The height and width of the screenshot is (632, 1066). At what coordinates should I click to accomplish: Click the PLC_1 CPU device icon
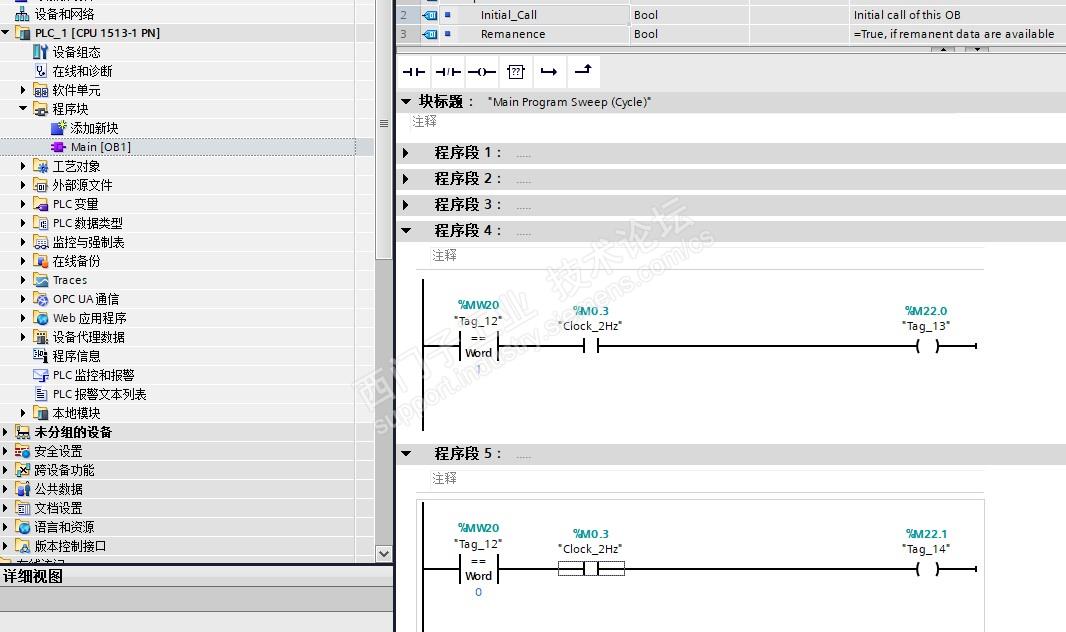[x=22, y=33]
